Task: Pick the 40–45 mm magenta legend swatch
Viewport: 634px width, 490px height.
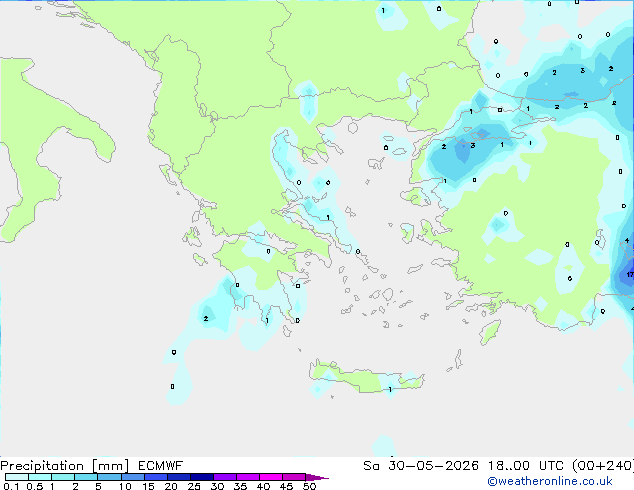Action: tap(271, 477)
